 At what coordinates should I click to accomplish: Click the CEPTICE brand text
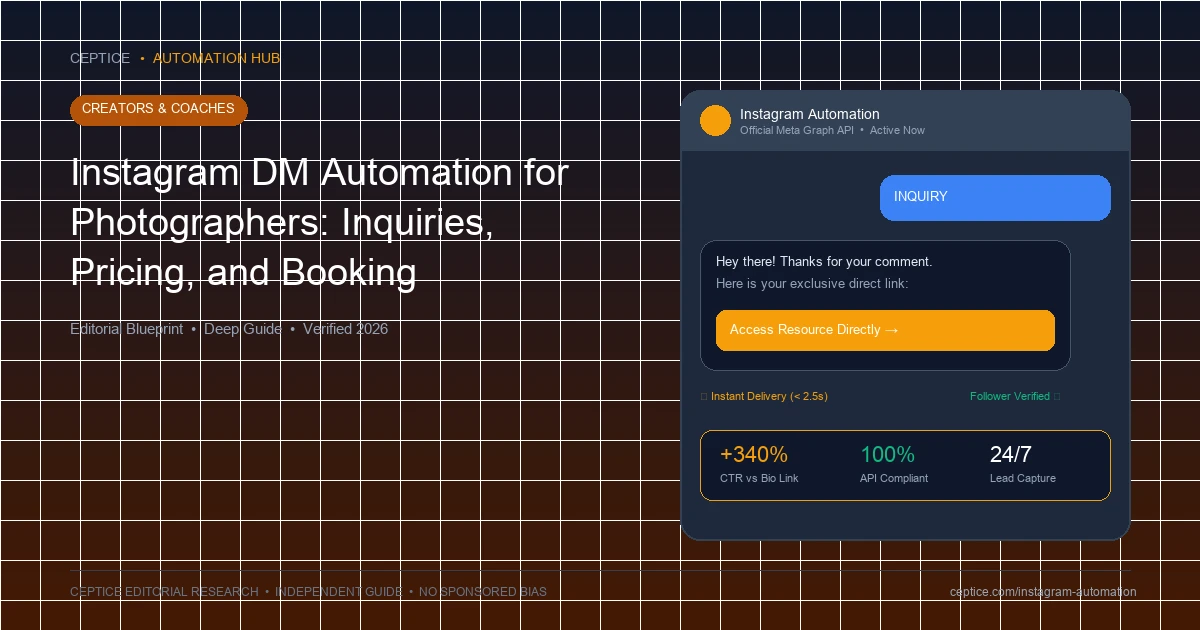(100, 58)
